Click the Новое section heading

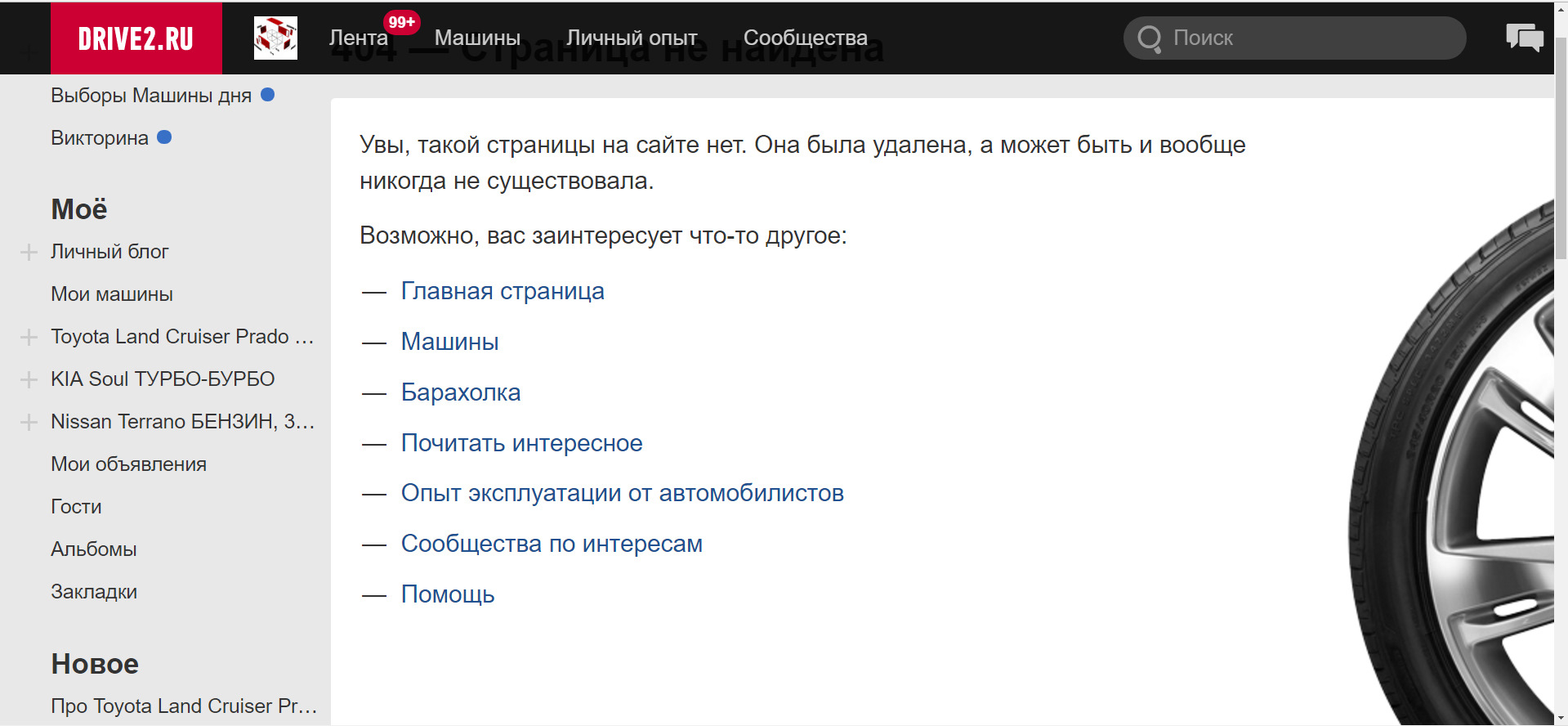pos(95,664)
